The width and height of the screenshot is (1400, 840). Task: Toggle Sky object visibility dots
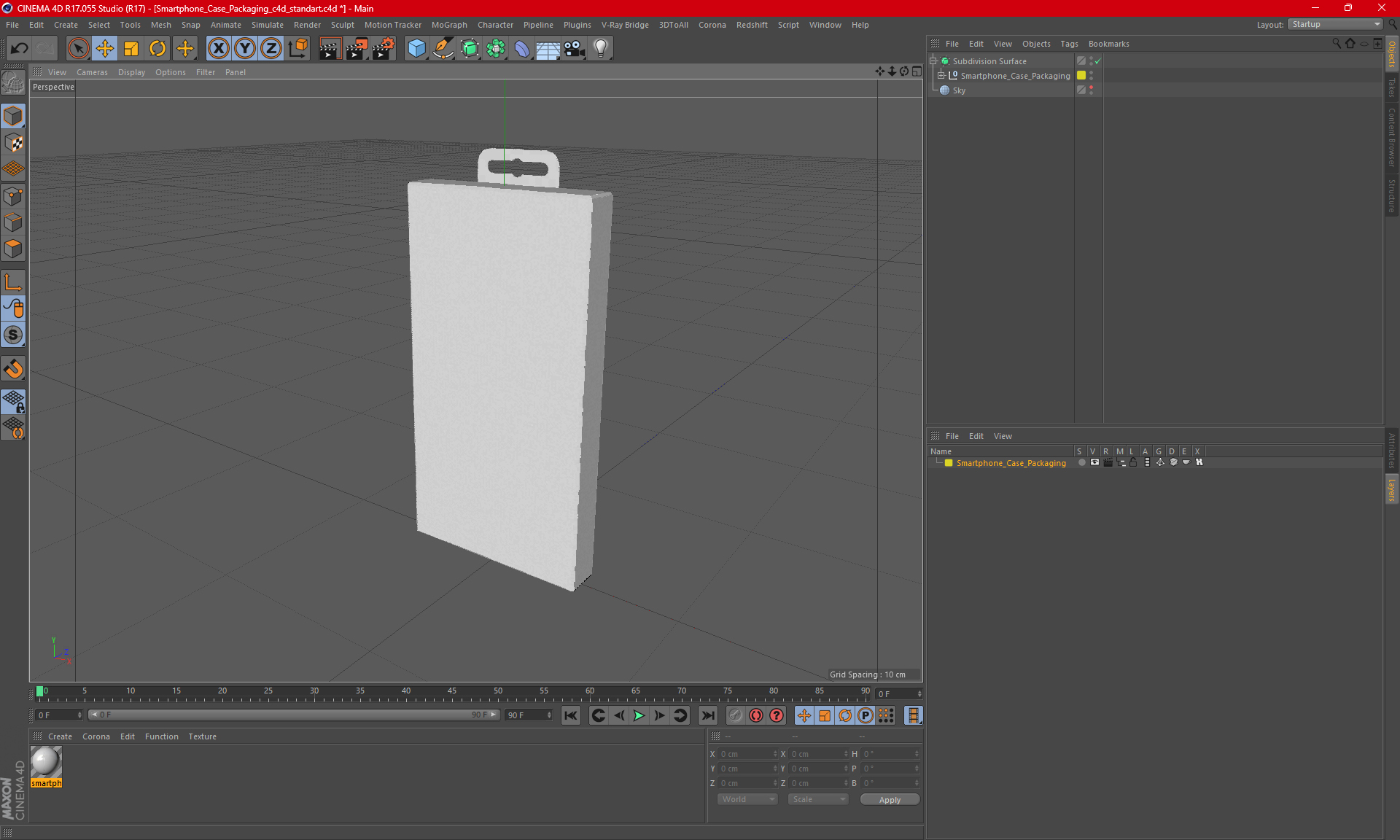1092,90
